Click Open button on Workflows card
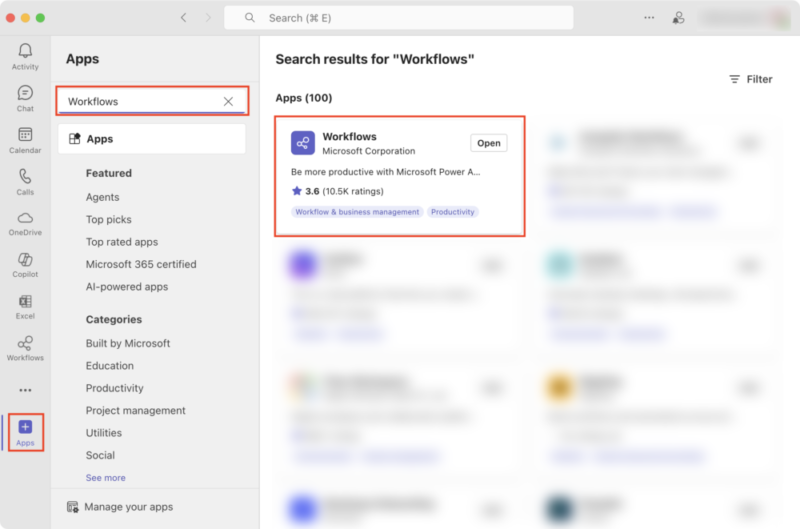The image size is (800, 529). pos(489,143)
